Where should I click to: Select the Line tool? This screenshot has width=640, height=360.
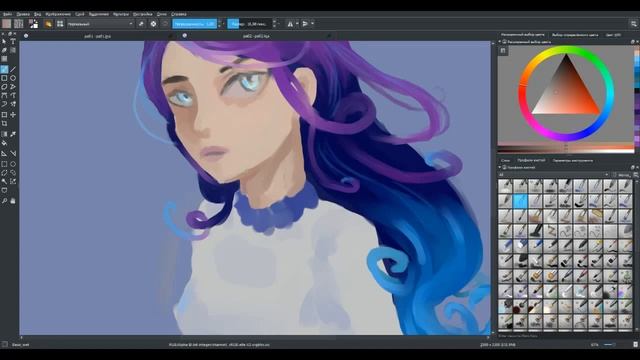pos(13,69)
